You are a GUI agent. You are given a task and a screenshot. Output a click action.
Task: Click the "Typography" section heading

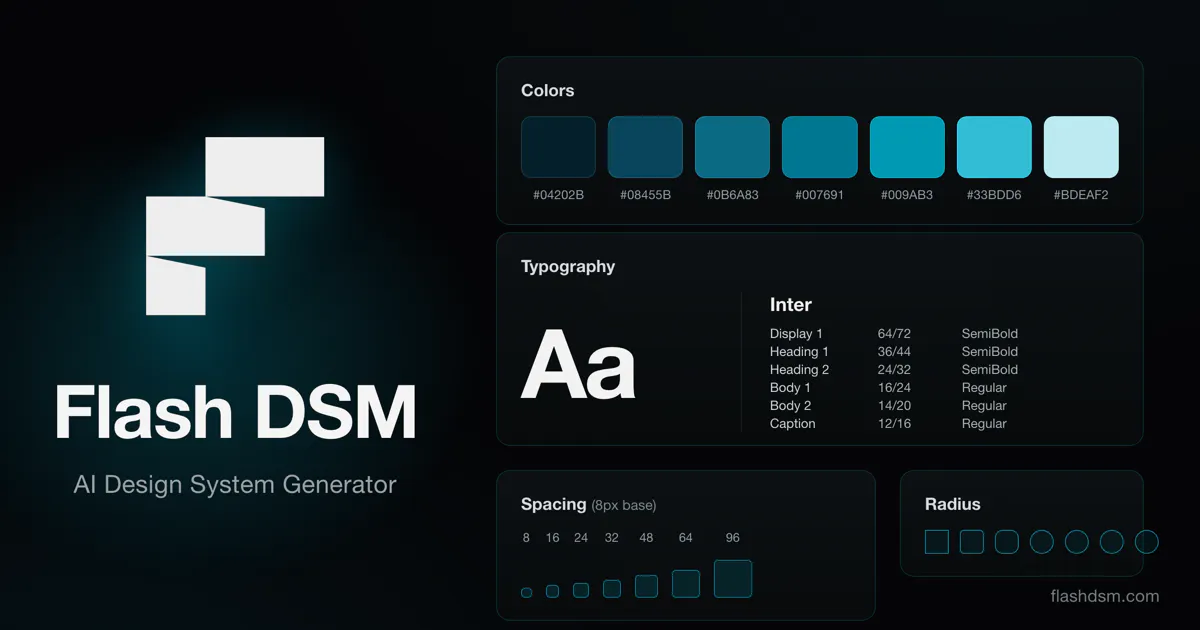568,267
